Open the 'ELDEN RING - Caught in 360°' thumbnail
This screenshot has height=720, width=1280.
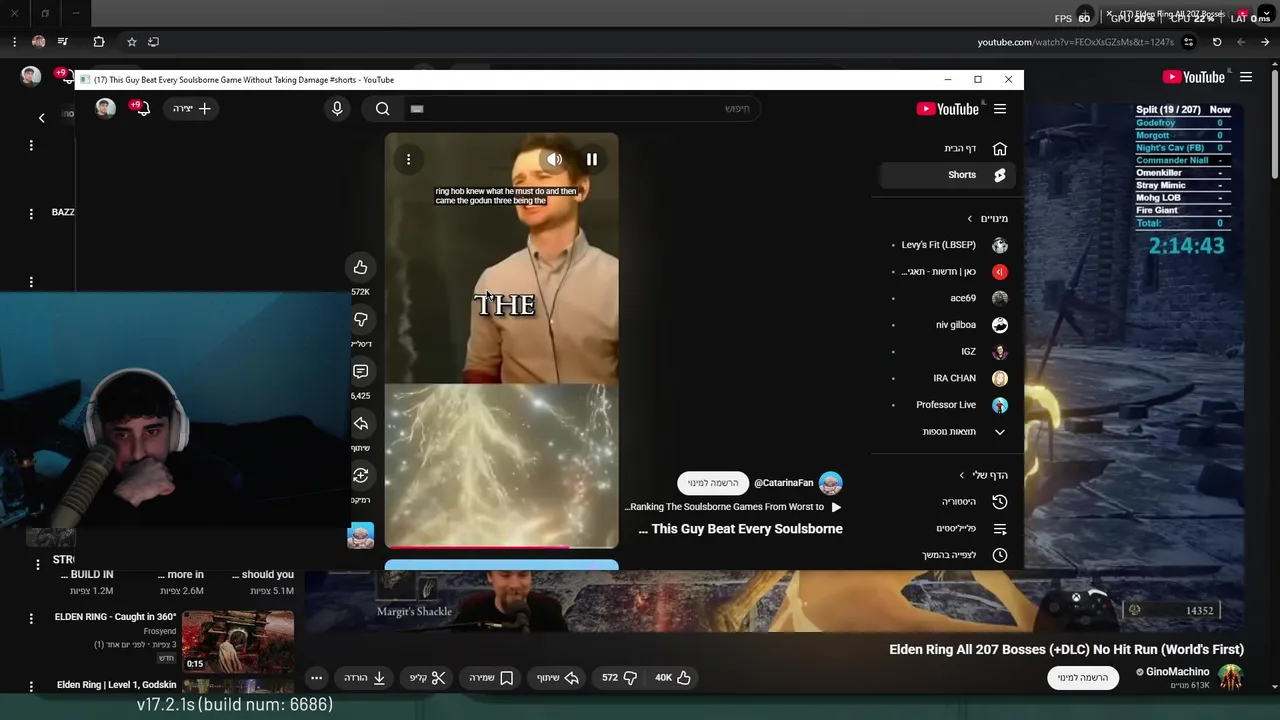[238, 641]
